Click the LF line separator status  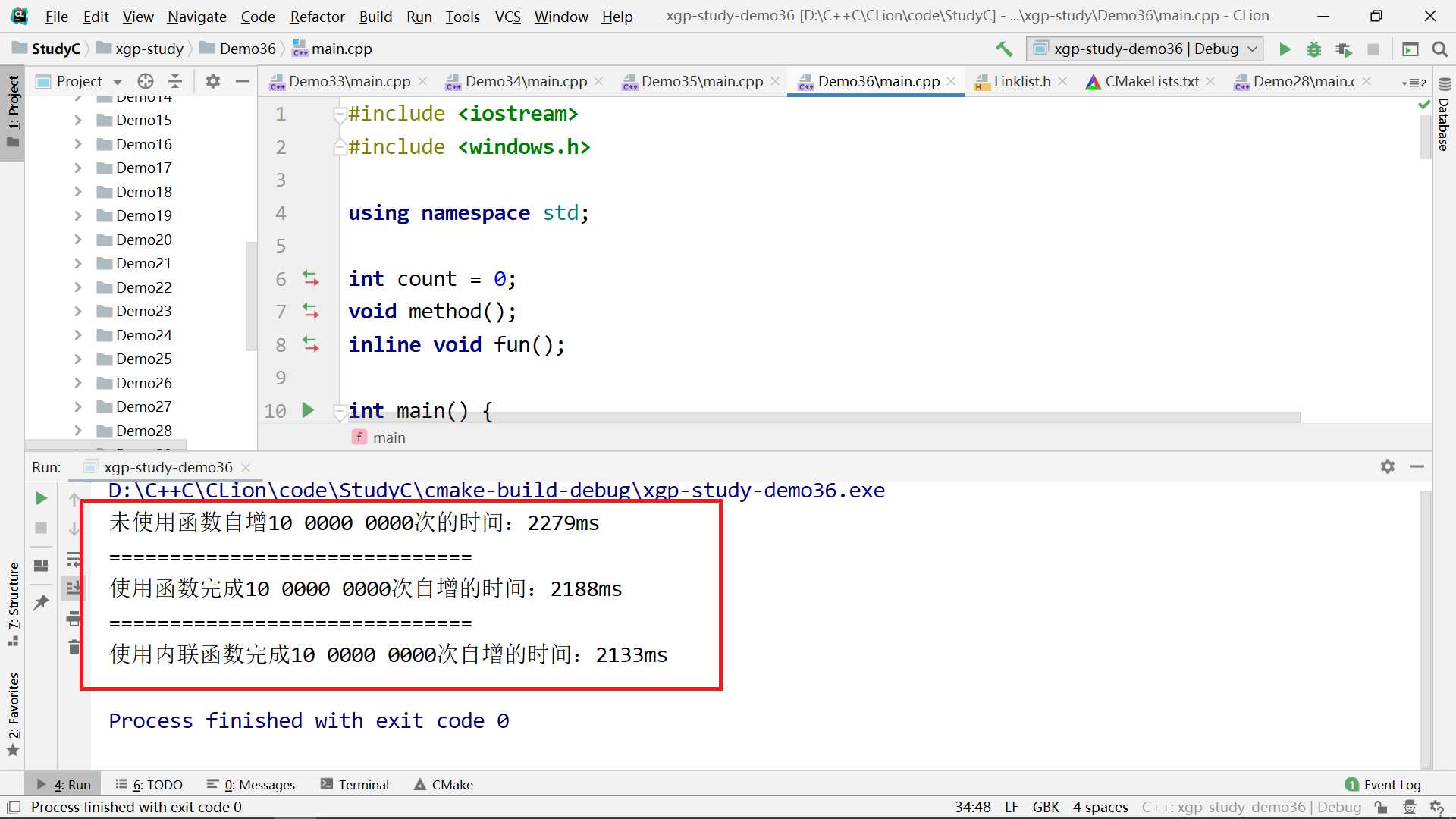click(1012, 807)
